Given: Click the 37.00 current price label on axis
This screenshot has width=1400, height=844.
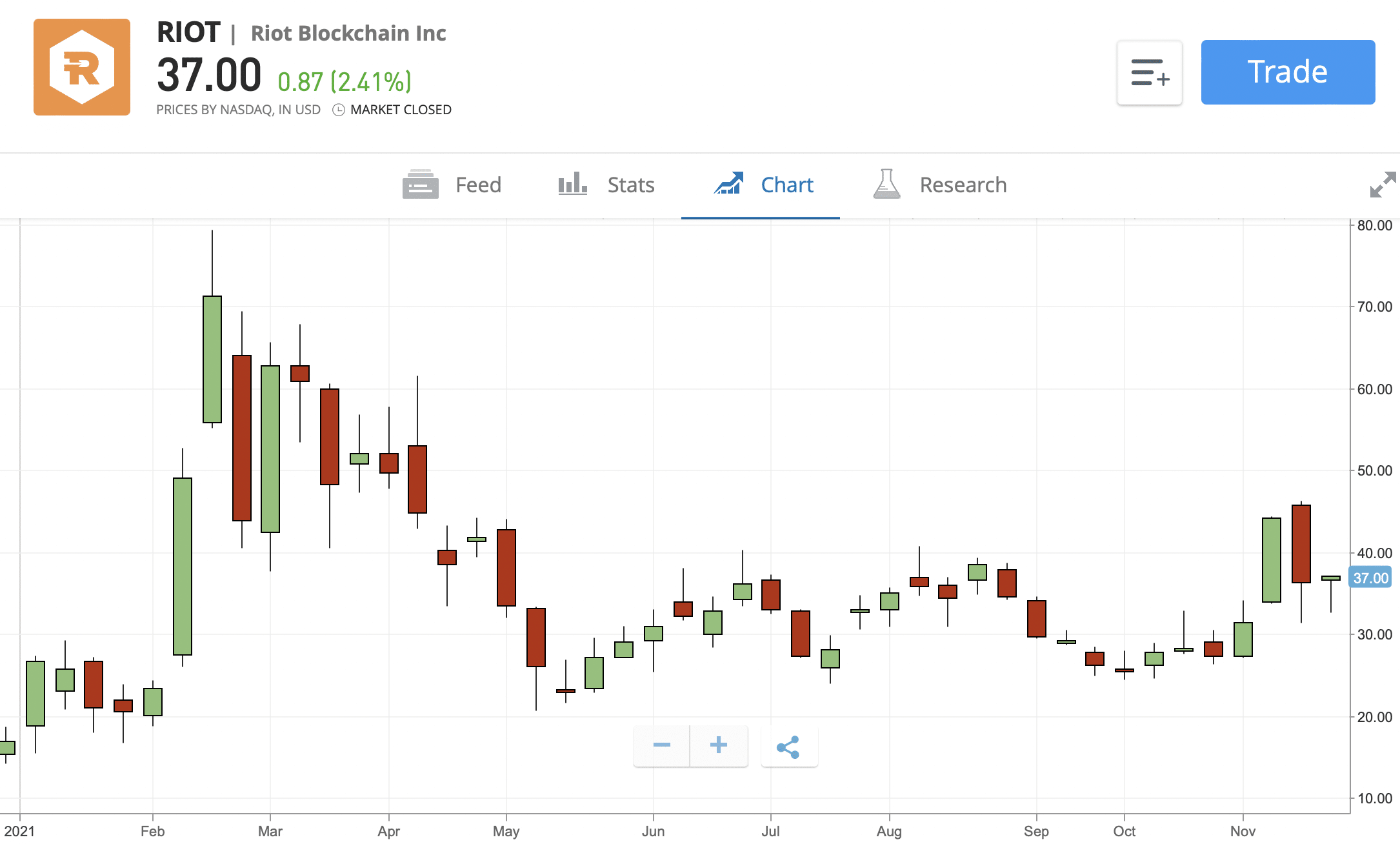Looking at the screenshot, I should [x=1370, y=578].
